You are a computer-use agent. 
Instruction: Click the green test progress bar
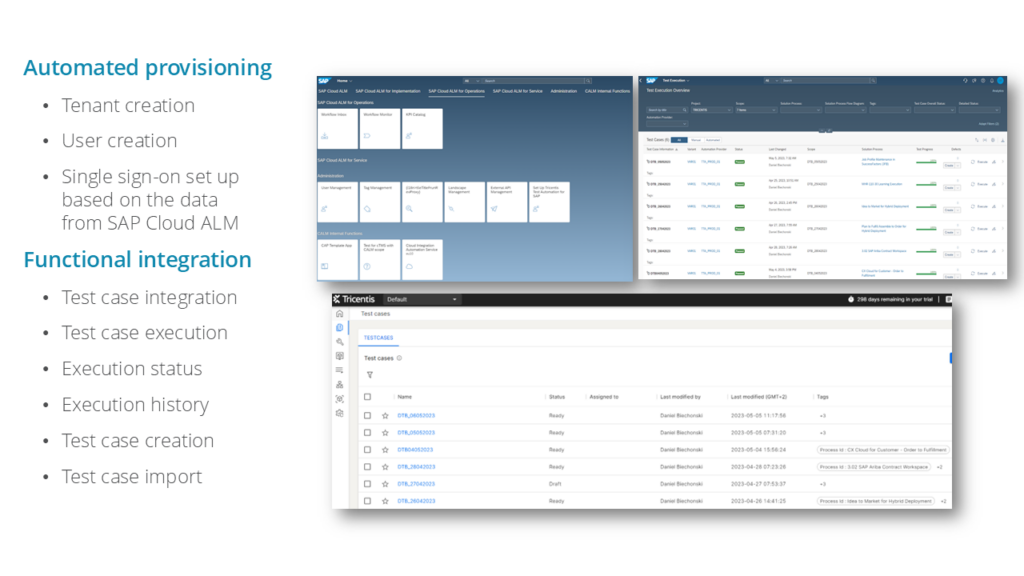coord(926,162)
